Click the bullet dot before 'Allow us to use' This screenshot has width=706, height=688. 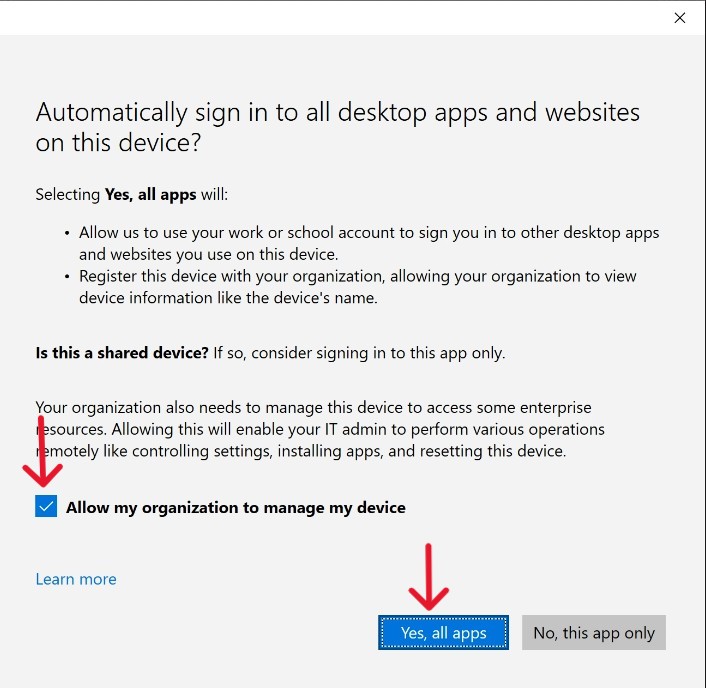(x=67, y=233)
